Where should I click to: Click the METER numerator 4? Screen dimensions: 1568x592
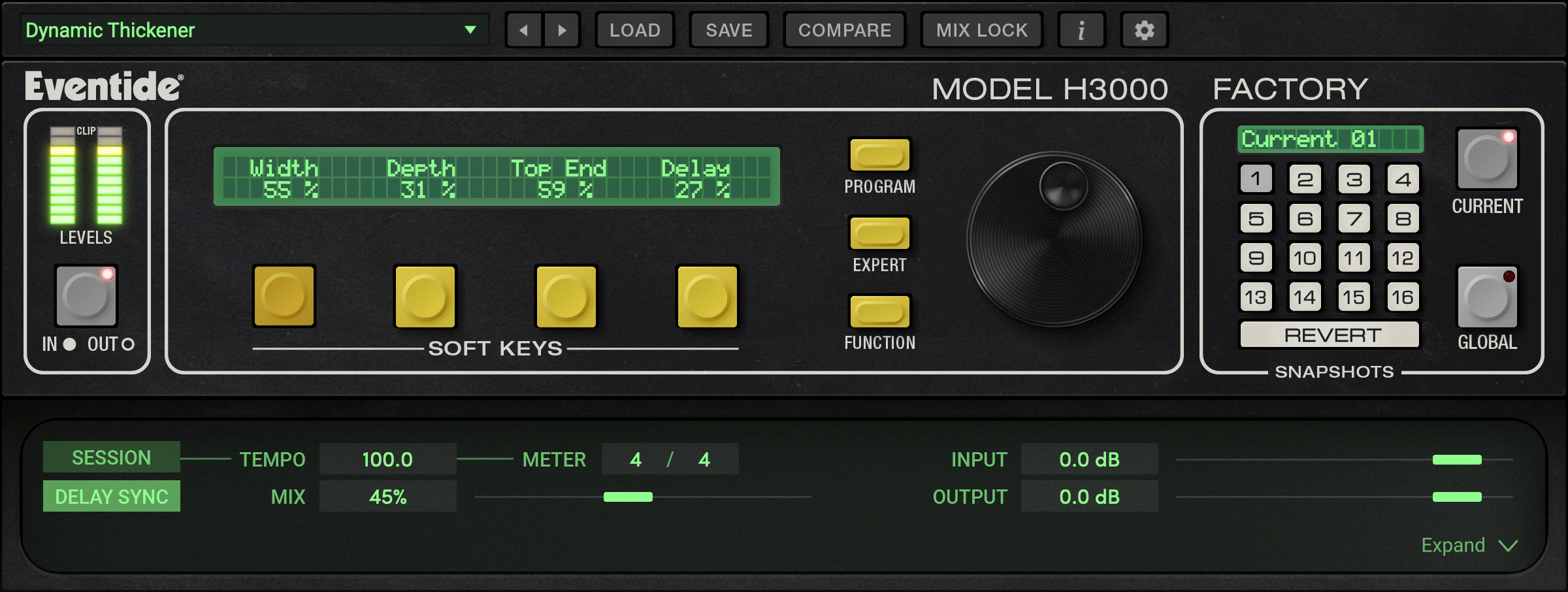pos(636,459)
